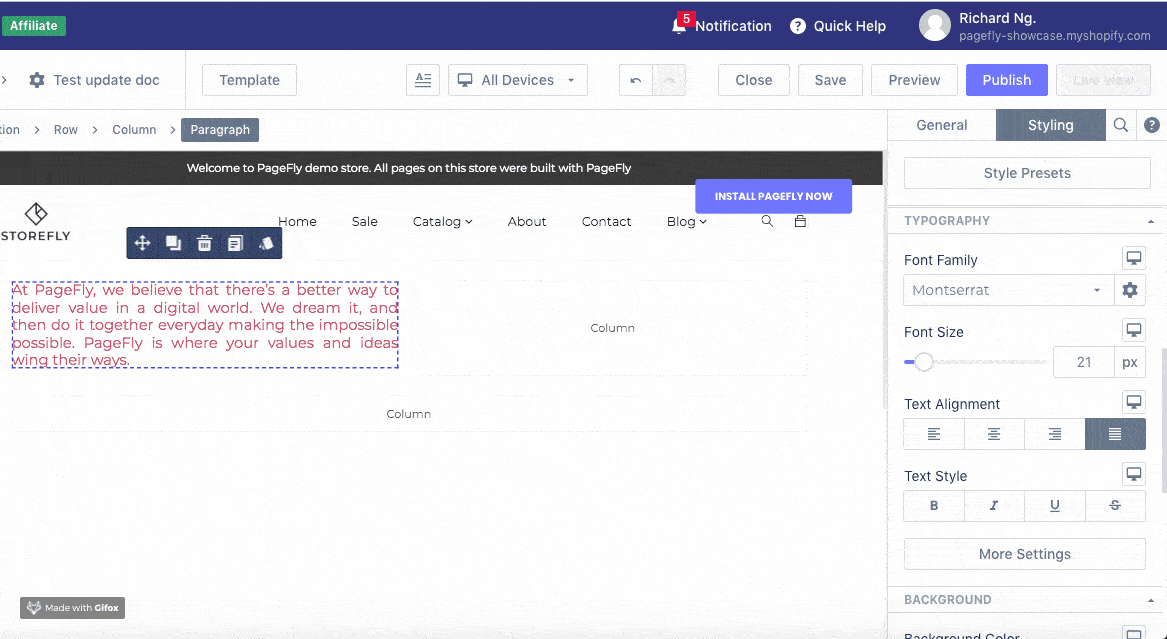Screen dimensions: 1167x639
Task: Open the Montserrat font family dropdown
Action: [x=1008, y=290]
